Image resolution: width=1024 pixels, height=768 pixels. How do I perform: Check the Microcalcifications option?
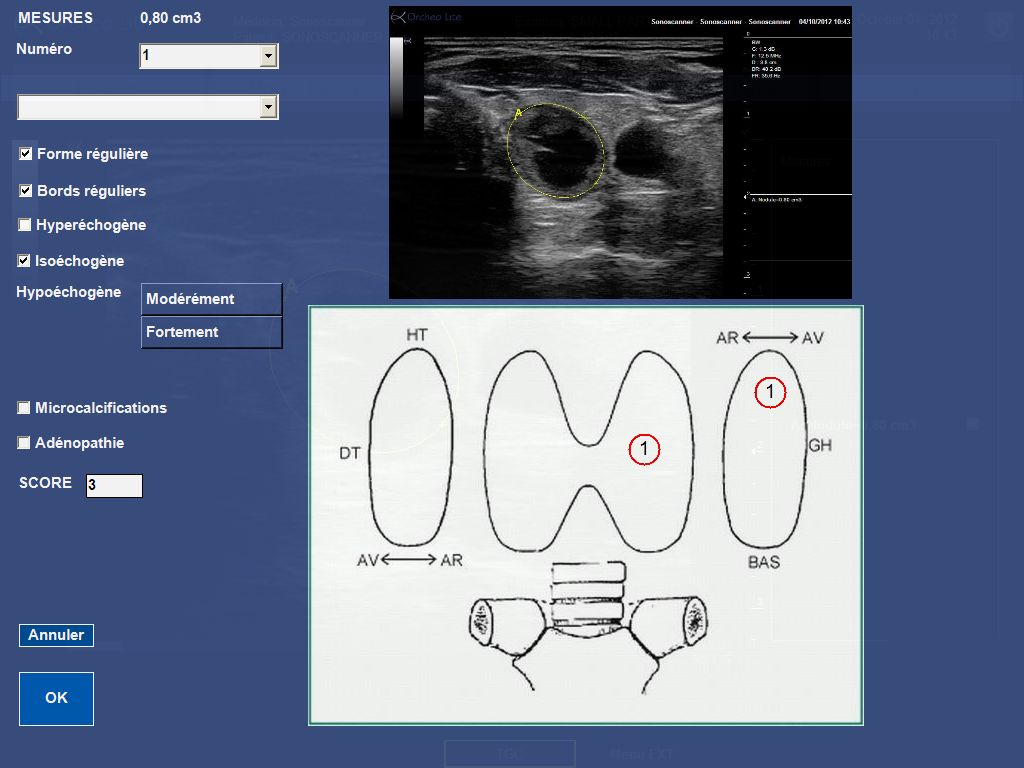coord(24,408)
